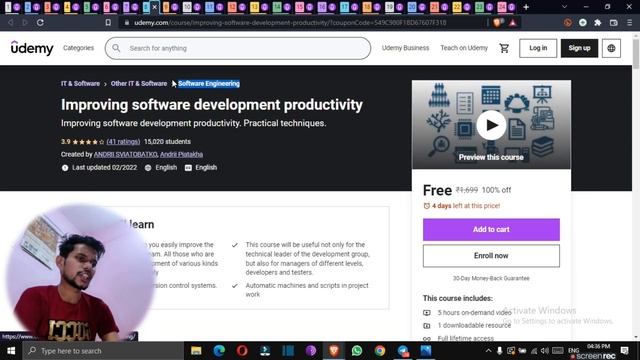Go back in the browser
This screenshot has width=640, height=360.
coord(11,22)
